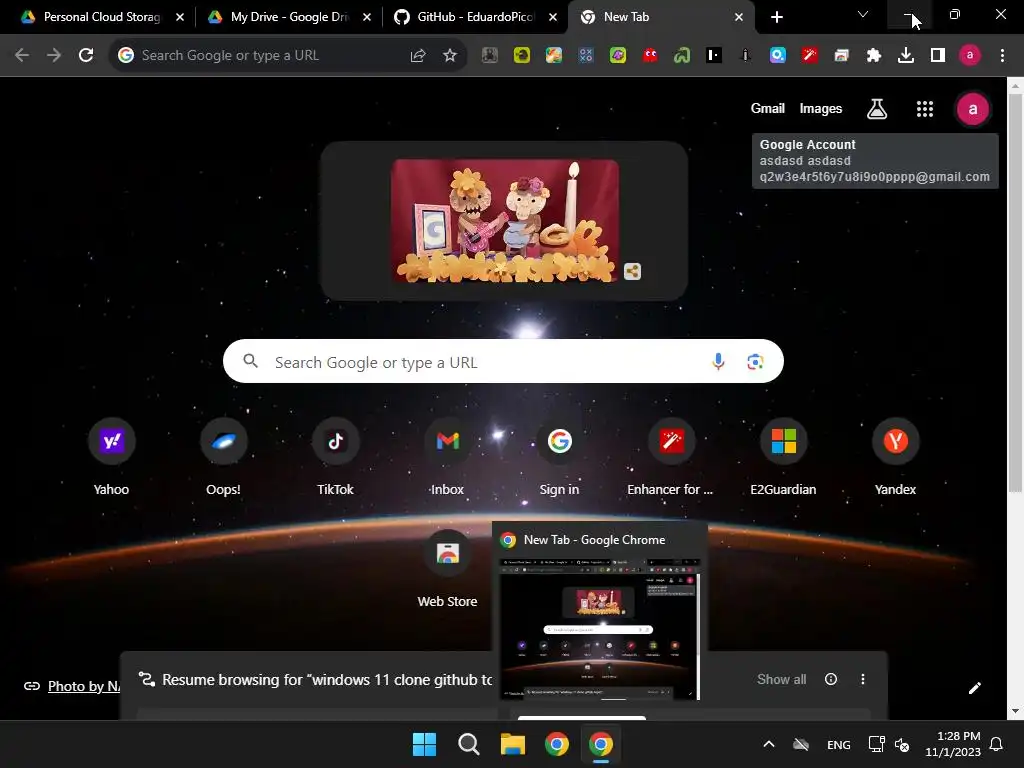Start voice search with the microphone
This screenshot has height=768, width=1024.
click(x=718, y=362)
